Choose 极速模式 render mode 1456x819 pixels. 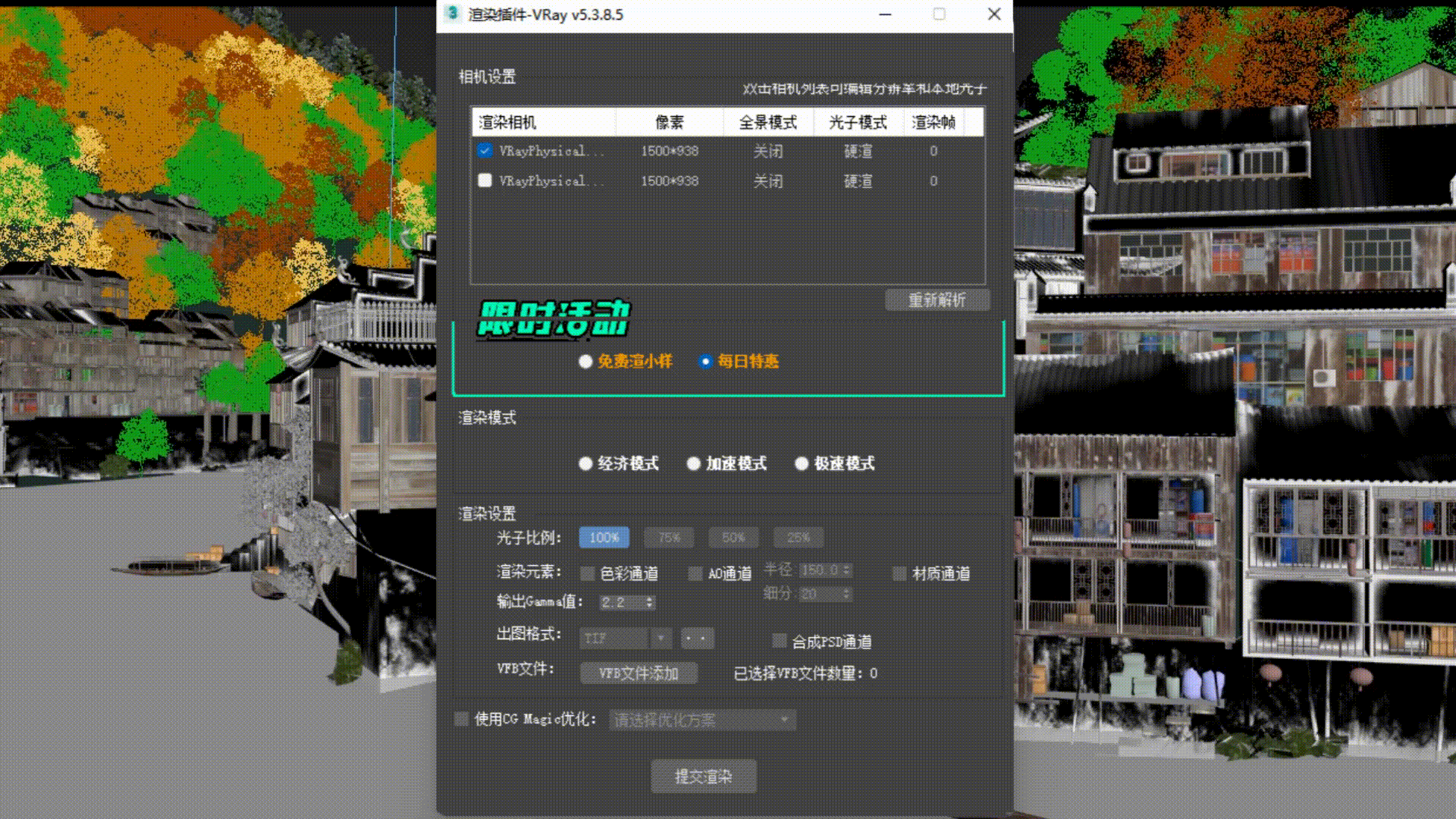point(802,463)
